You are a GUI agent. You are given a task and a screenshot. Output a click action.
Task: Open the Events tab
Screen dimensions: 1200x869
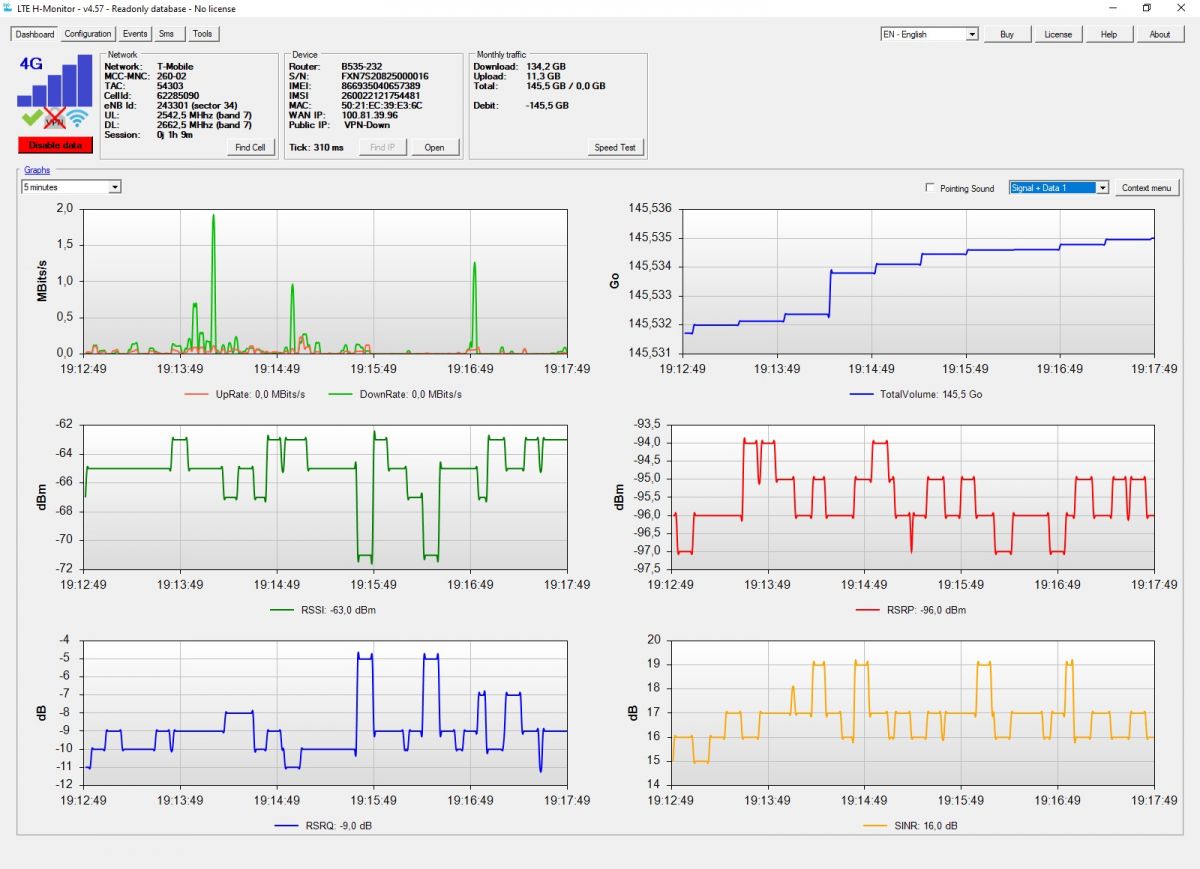pyautogui.click(x=135, y=34)
